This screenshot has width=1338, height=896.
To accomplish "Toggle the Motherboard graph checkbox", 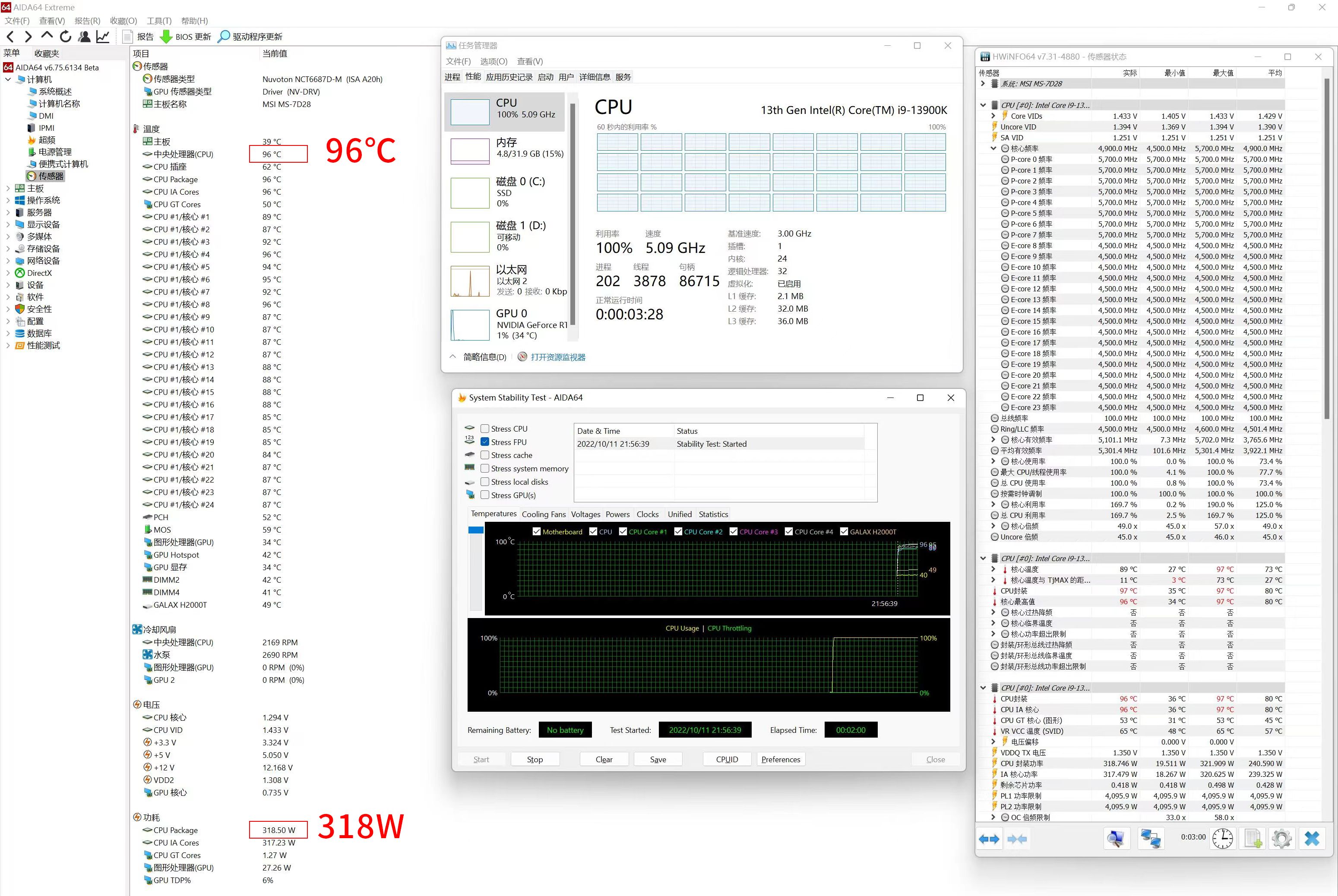I will pyautogui.click(x=536, y=531).
